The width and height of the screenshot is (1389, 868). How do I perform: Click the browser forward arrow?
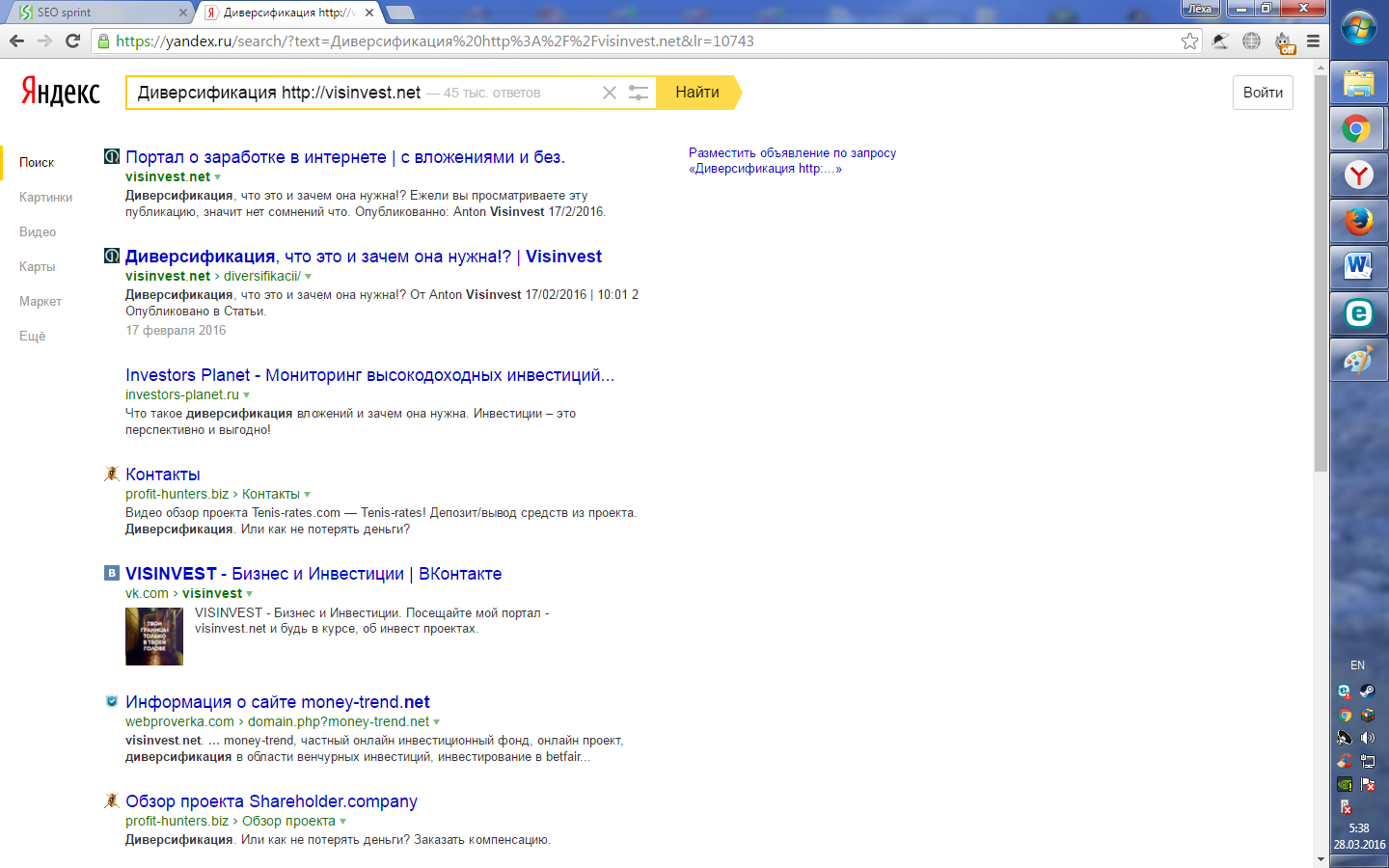pyautogui.click(x=44, y=41)
